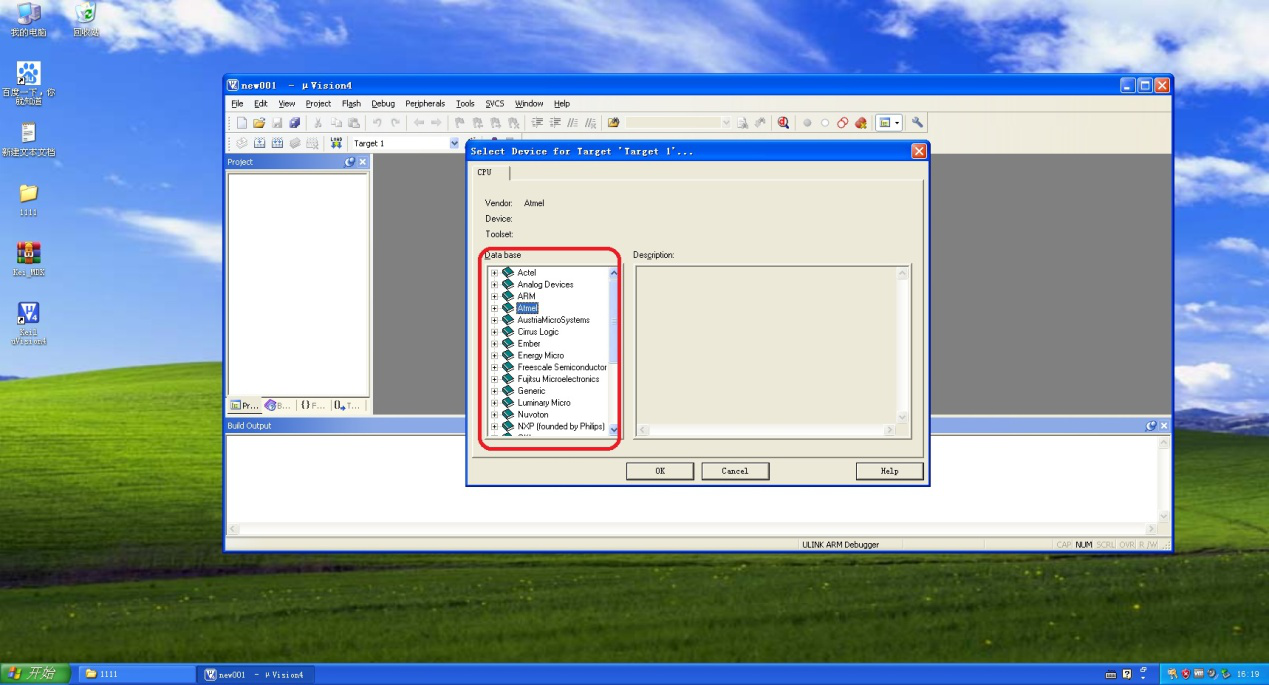Select NXP (founded by Philips) entry
The height and width of the screenshot is (685, 1269).
point(561,426)
